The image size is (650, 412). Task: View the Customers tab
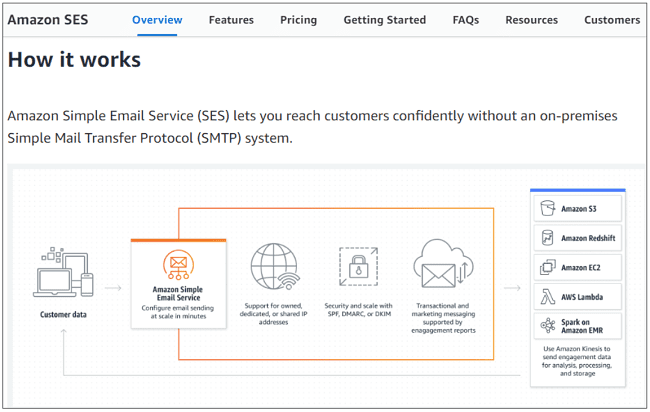(611, 20)
